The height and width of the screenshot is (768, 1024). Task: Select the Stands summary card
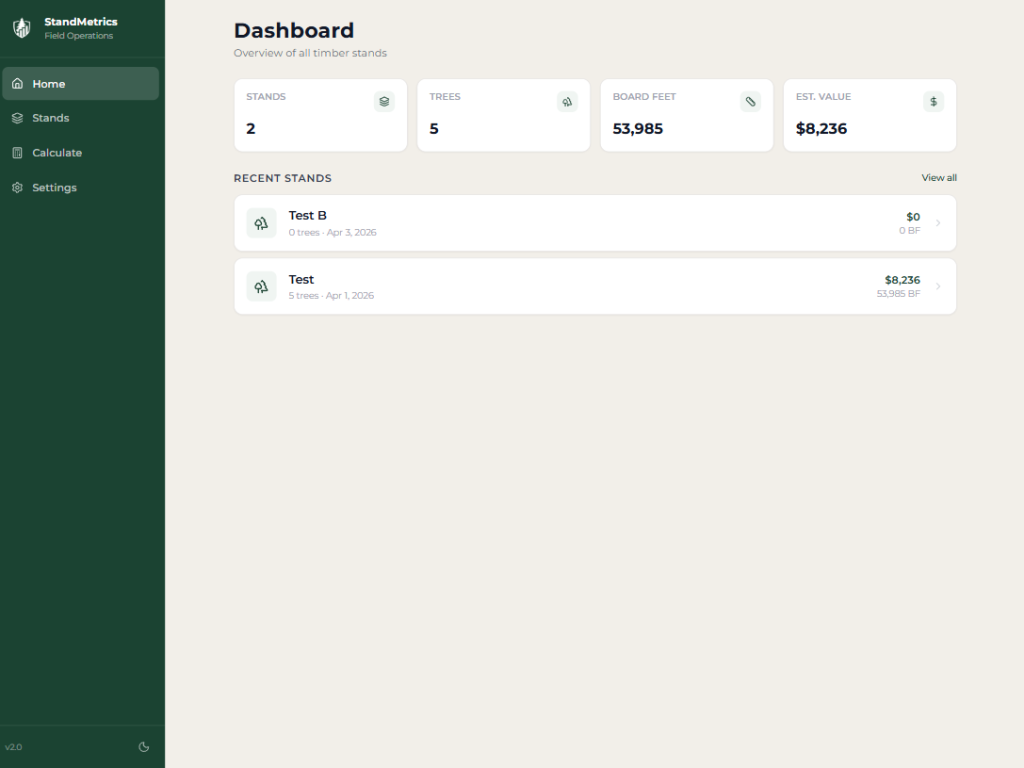(320, 116)
